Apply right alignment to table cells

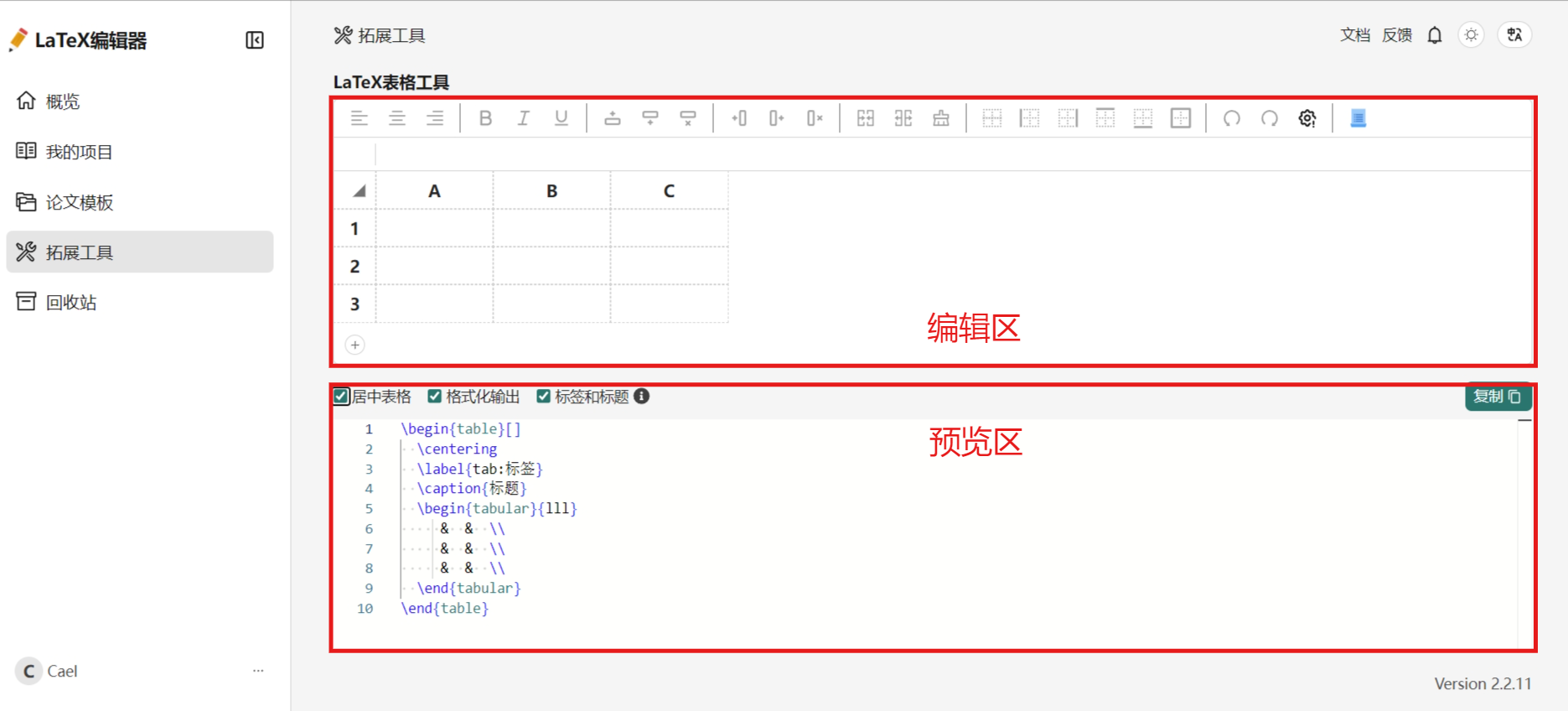435,118
